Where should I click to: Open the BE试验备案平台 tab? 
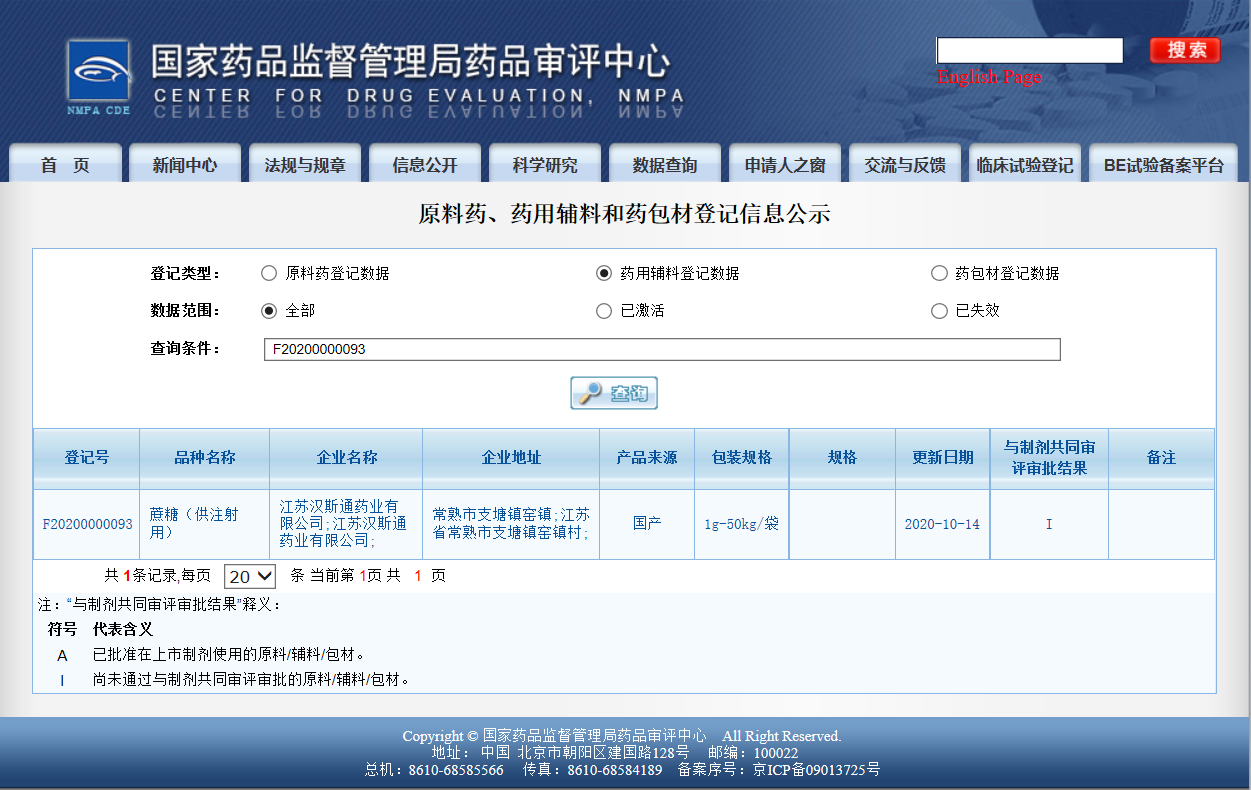click(1161, 163)
